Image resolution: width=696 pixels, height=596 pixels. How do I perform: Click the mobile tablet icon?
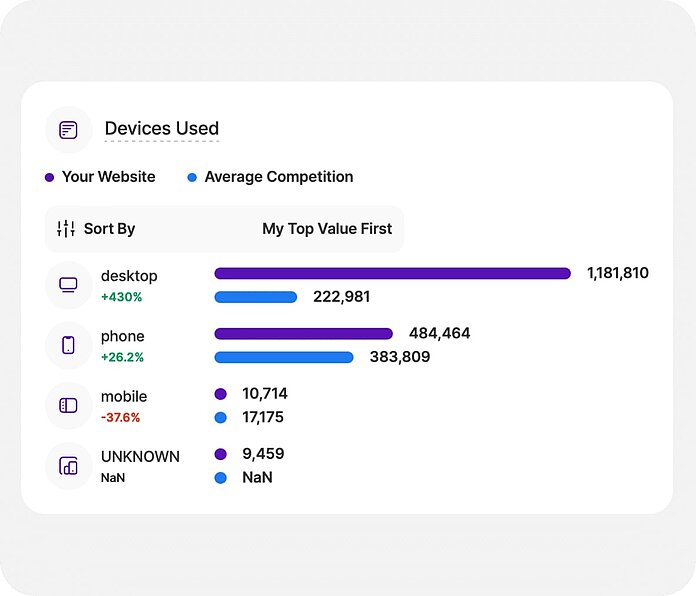tap(68, 405)
